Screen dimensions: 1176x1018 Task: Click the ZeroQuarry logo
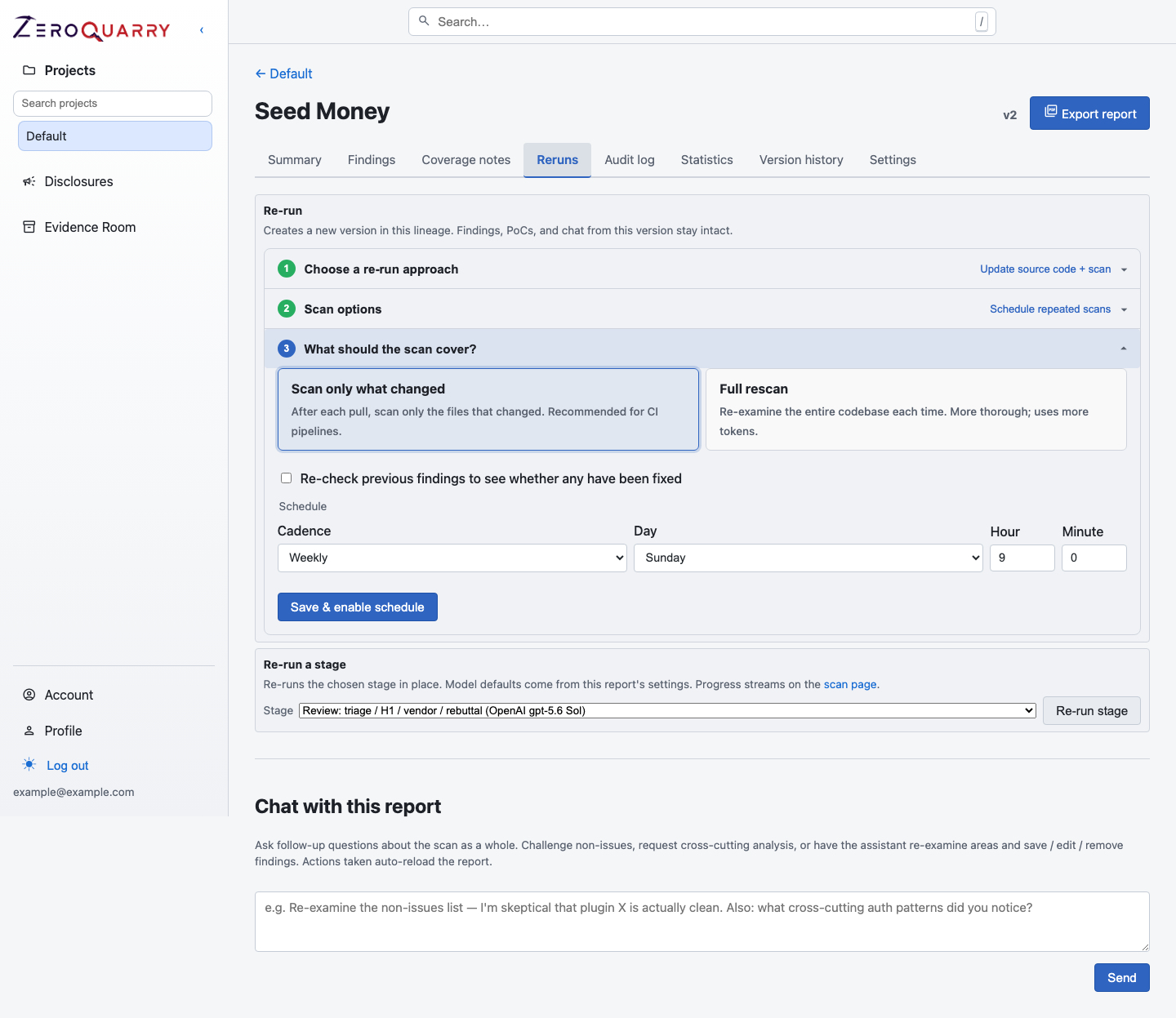(91, 29)
